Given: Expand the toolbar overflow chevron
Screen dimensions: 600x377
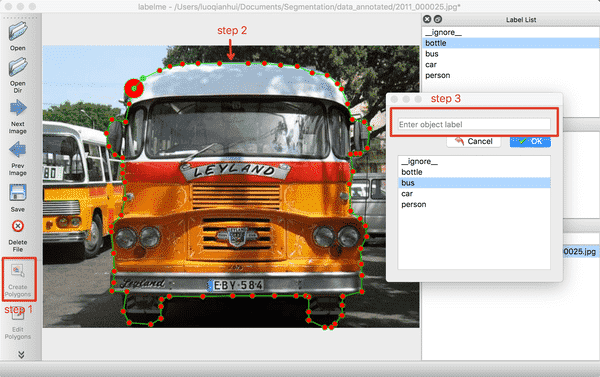Looking at the screenshot, I should pos(21,354).
